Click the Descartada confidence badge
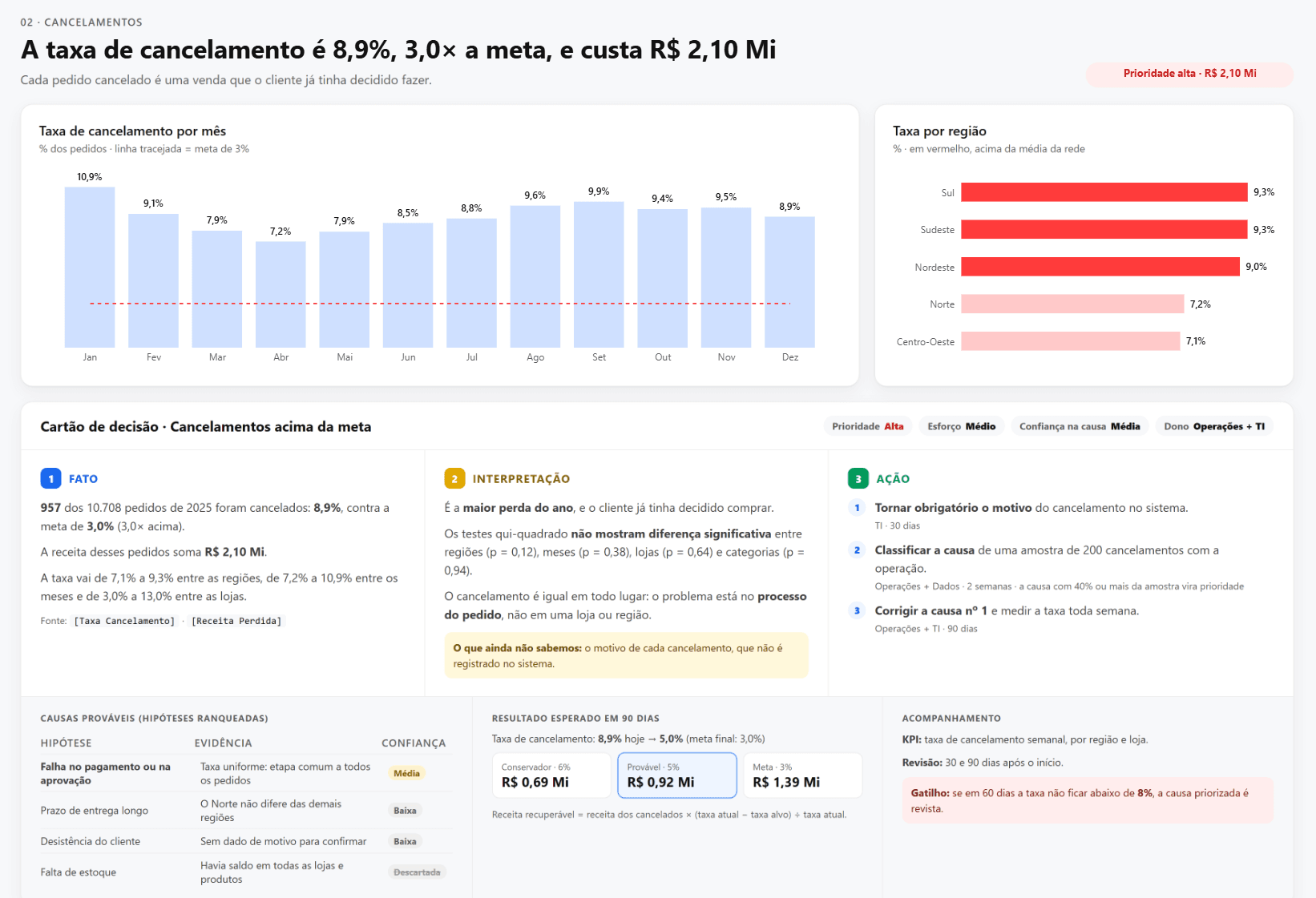Viewport: 1316px width, 898px height. click(417, 872)
